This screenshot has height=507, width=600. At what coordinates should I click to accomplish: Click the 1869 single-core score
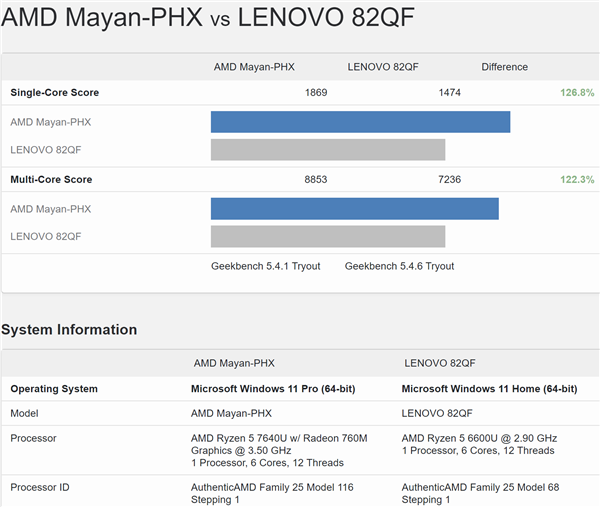click(316, 93)
